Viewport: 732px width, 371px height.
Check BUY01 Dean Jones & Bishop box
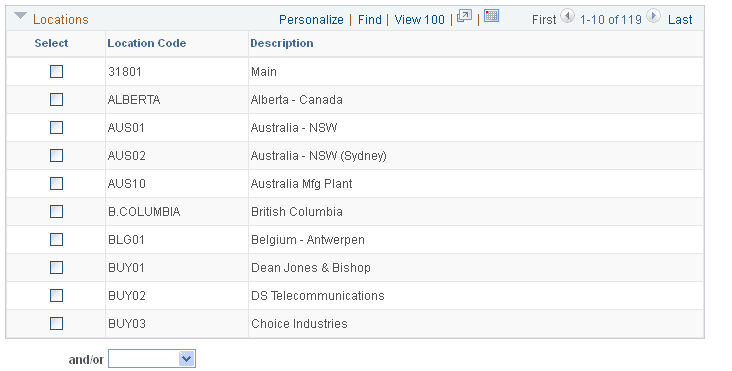coord(56,267)
